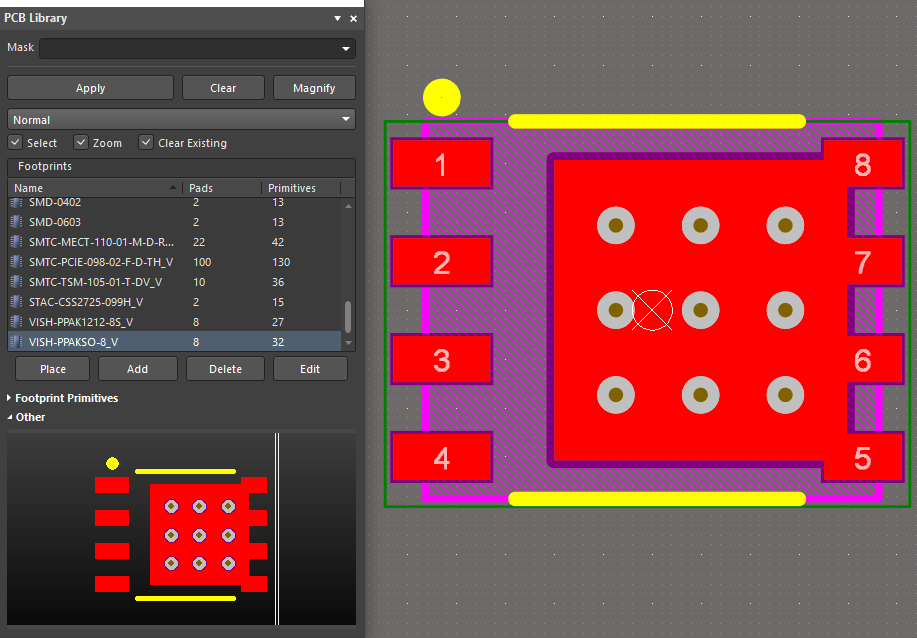Viewport: 917px width, 638px height.
Task: Click the center thermal via
Action: [701, 310]
